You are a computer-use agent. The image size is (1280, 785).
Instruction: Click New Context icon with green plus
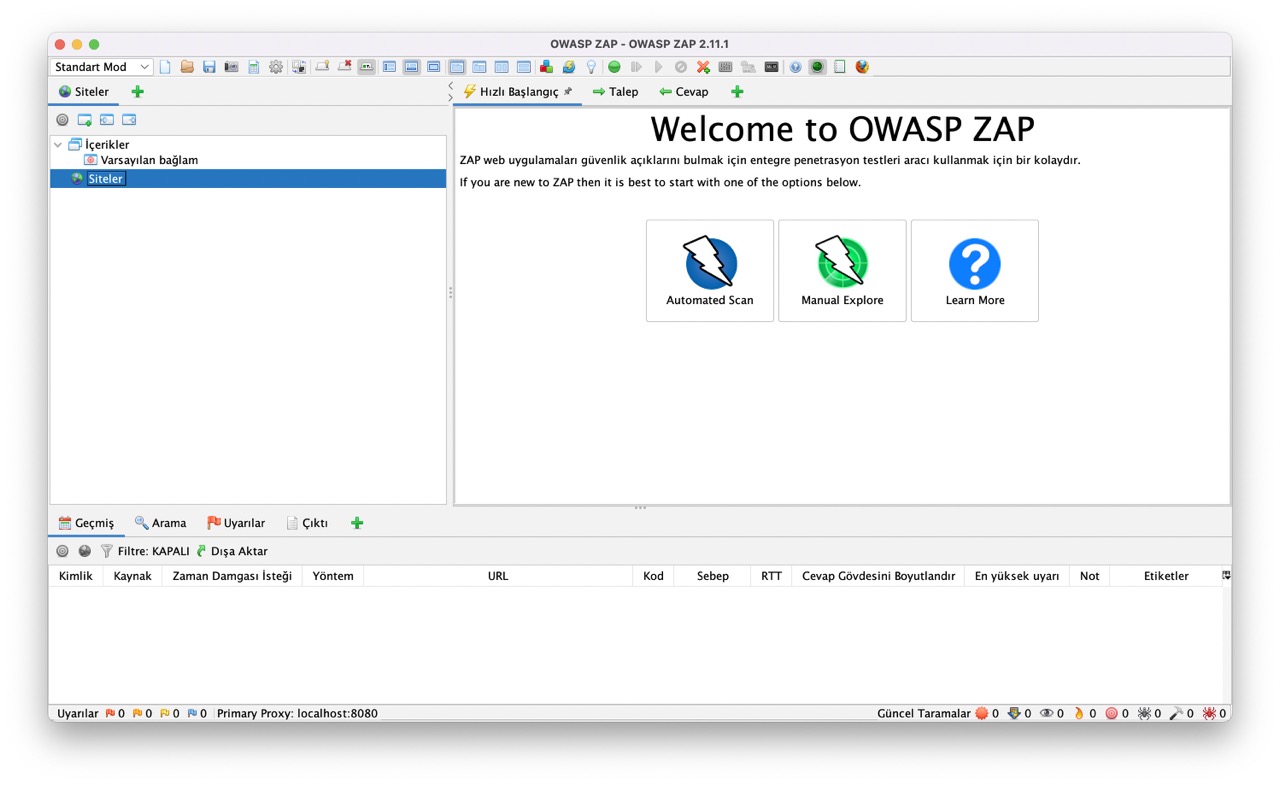pos(84,120)
